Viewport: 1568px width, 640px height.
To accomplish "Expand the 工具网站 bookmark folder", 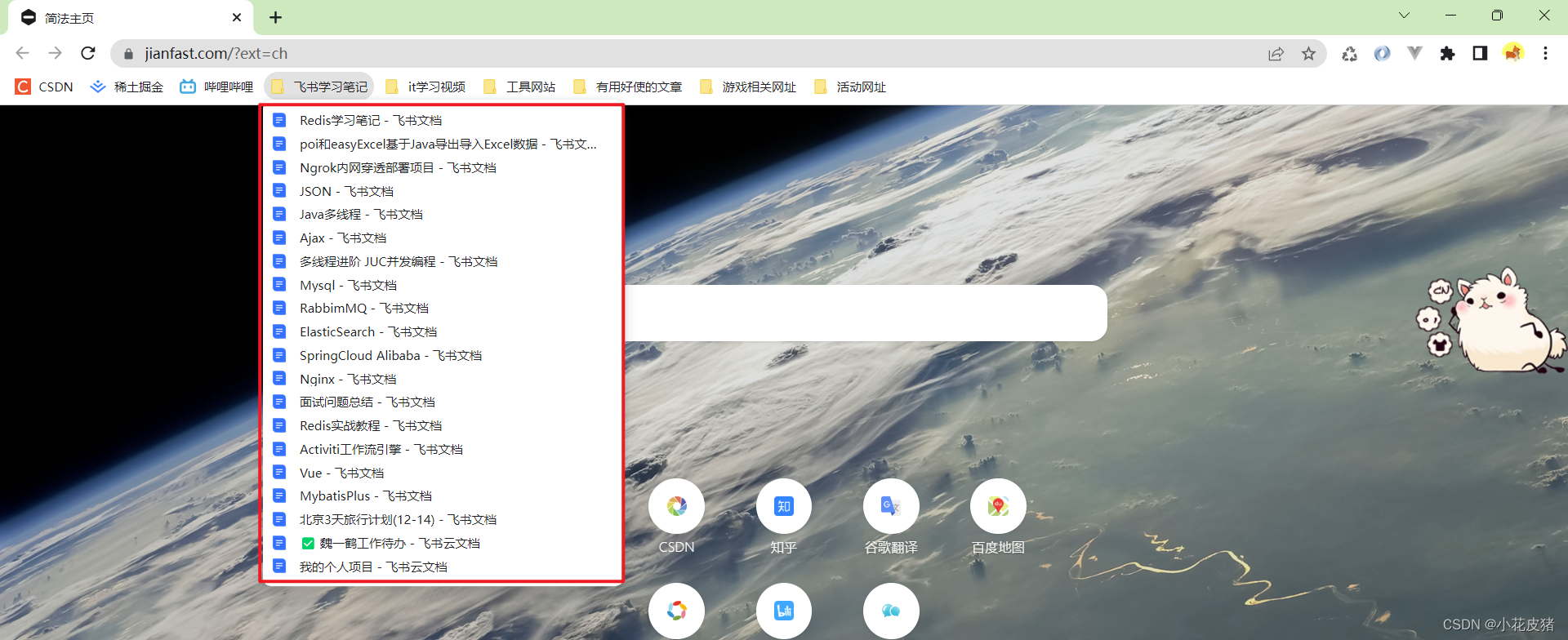I will pyautogui.click(x=519, y=87).
